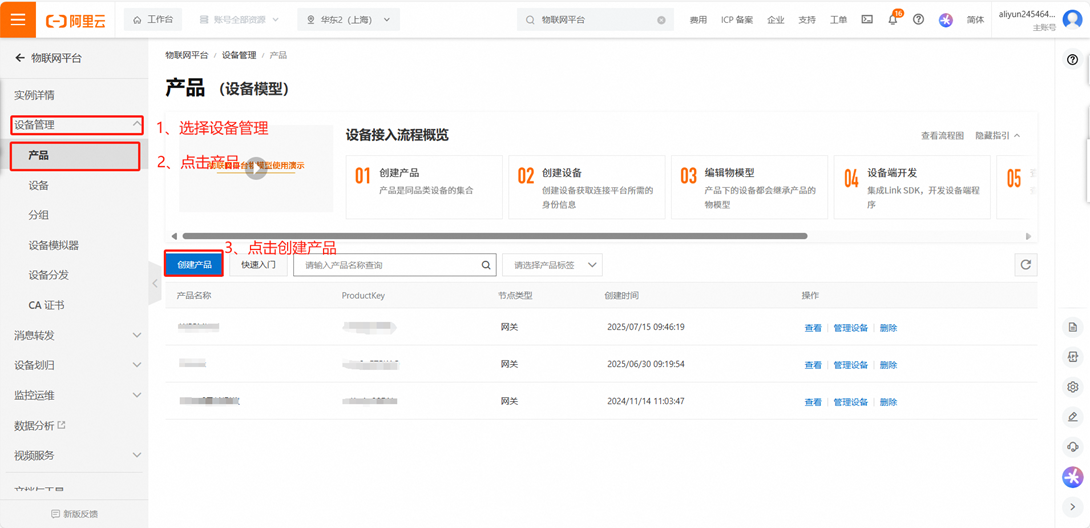
Task: Open the 费用 top menu
Action: click(x=698, y=20)
